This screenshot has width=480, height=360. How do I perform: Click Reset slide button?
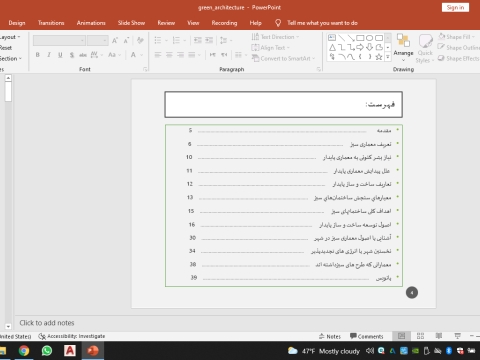(x=6, y=48)
